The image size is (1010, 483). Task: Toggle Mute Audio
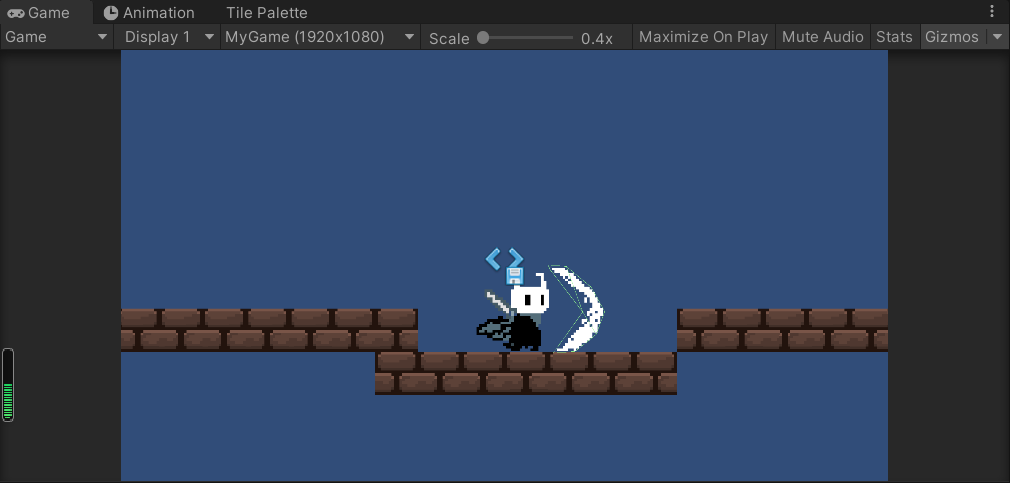coord(823,37)
